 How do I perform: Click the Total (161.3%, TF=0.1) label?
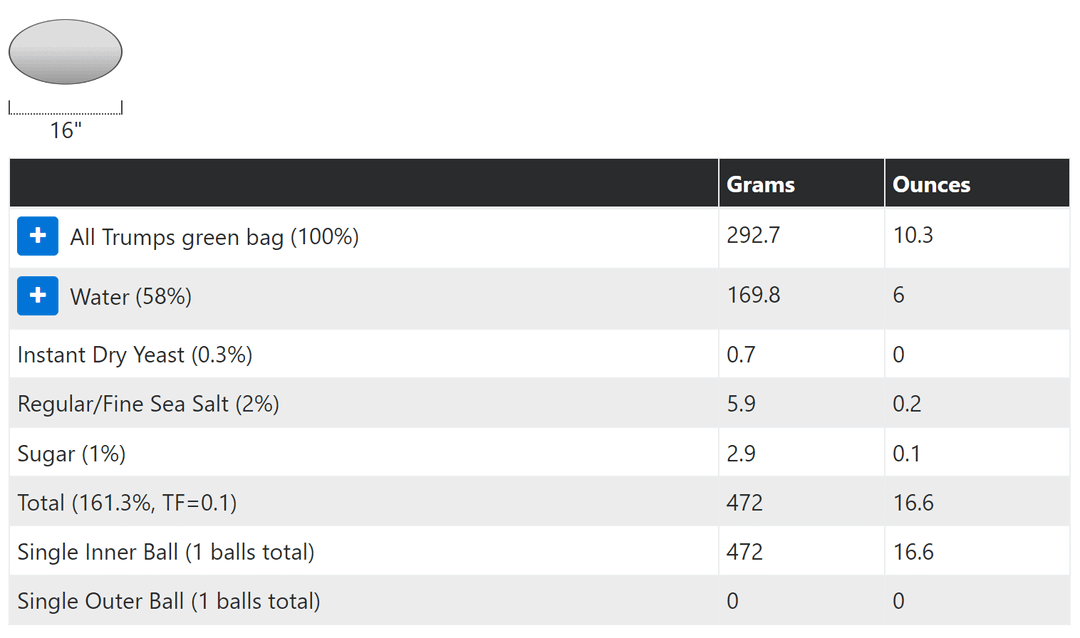click(127, 502)
